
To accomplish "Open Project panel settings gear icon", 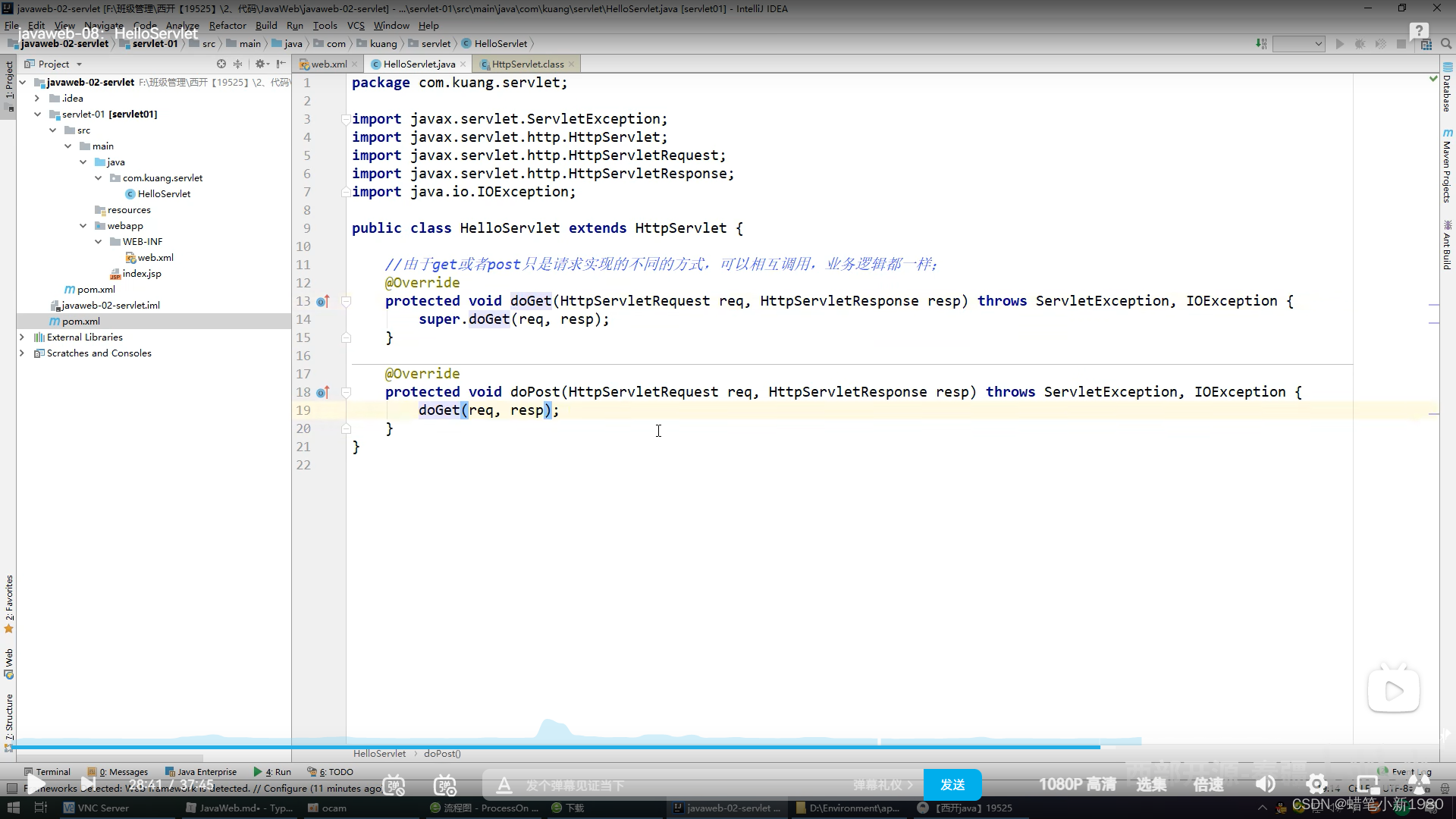I will [x=260, y=64].
